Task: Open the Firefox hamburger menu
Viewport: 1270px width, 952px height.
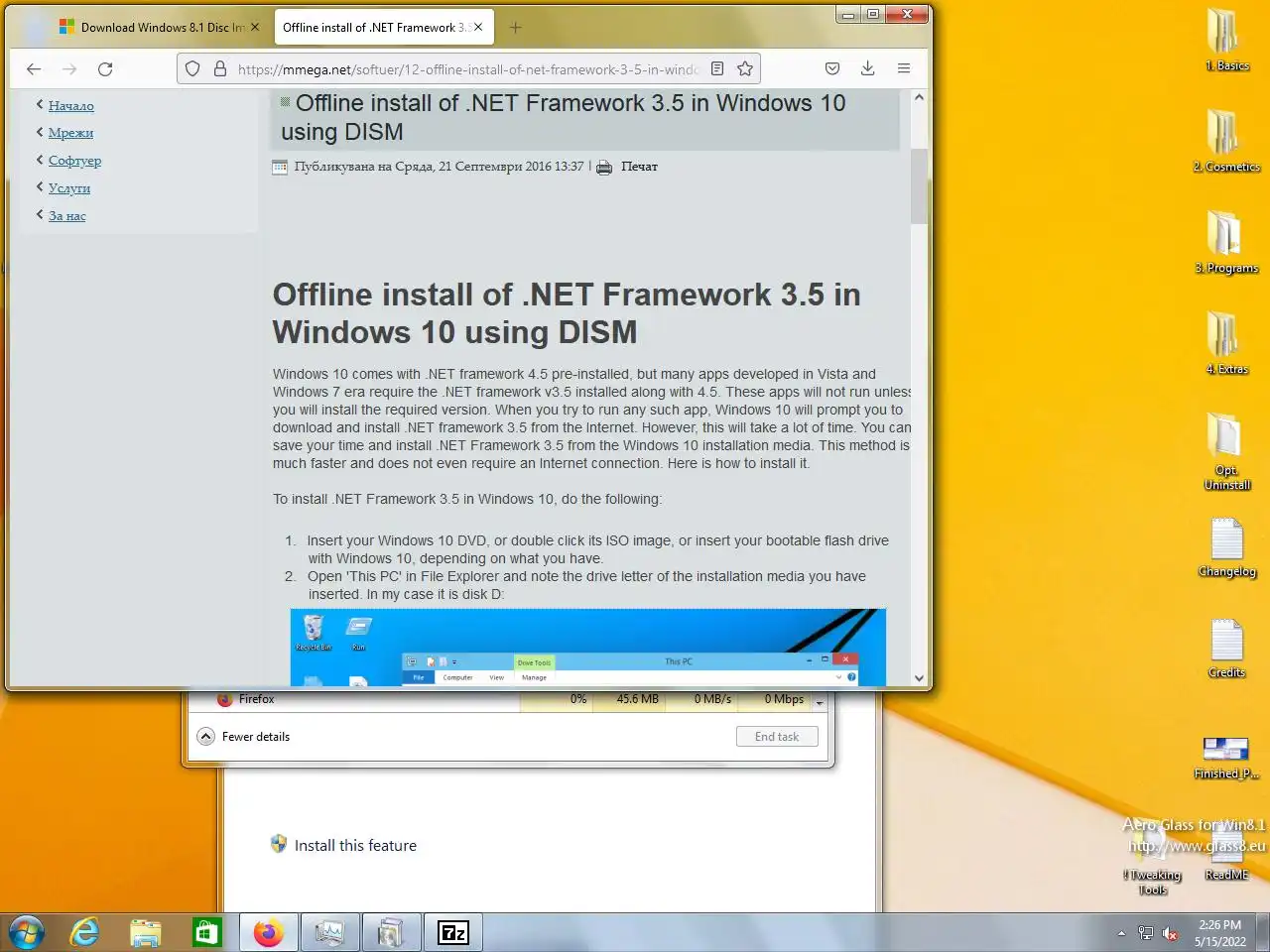Action: coord(904,68)
